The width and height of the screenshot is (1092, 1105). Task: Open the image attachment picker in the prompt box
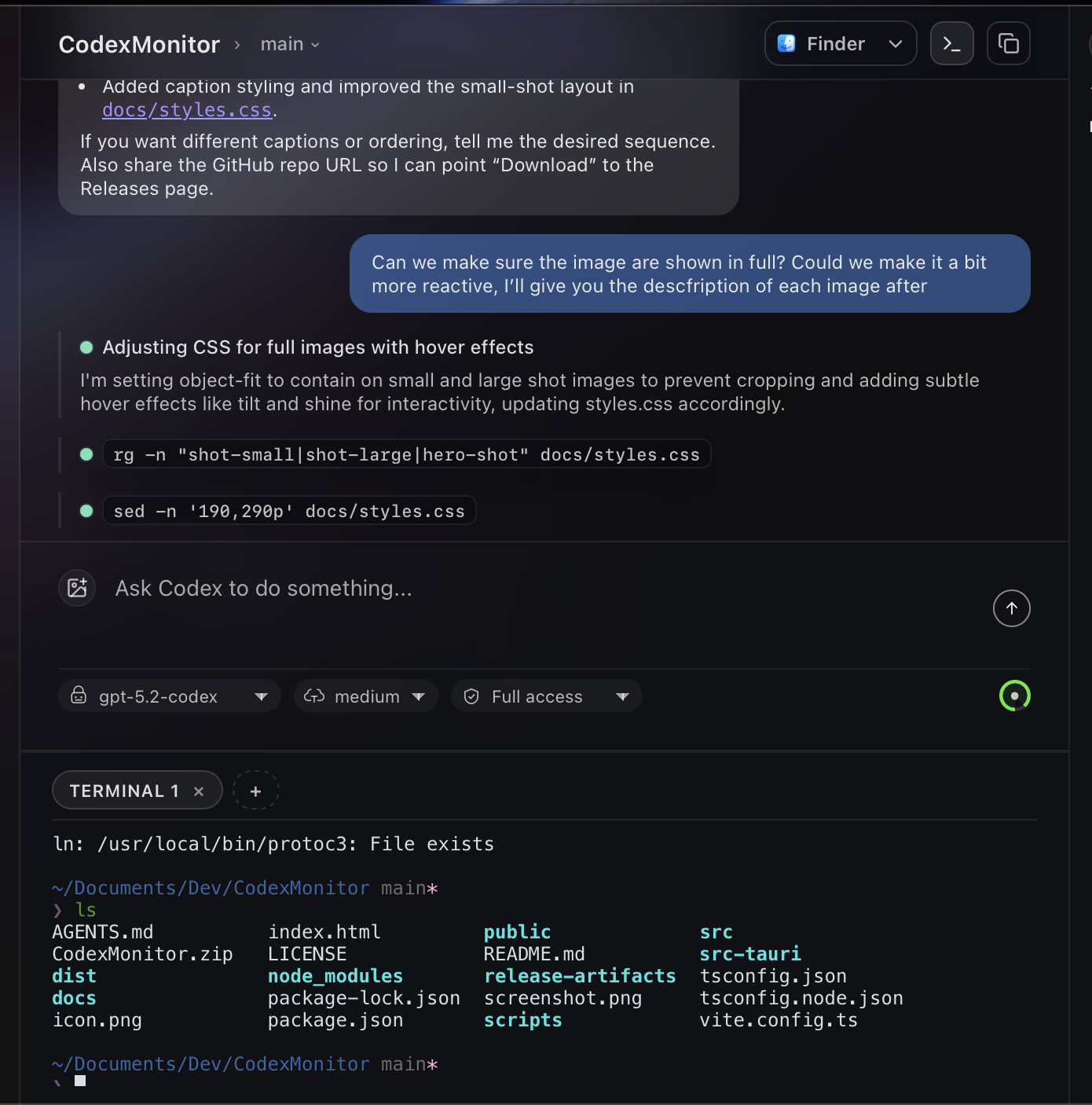tap(76, 587)
